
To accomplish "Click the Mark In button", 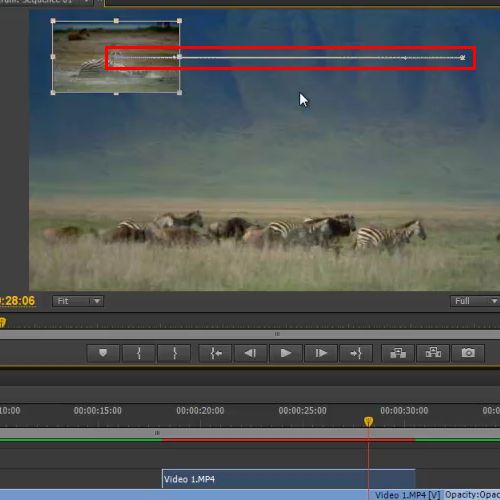I will click(139, 353).
